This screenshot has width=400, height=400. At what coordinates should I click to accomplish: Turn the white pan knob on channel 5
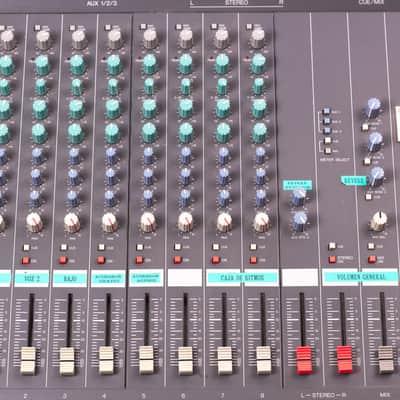[x=148, y=222]
